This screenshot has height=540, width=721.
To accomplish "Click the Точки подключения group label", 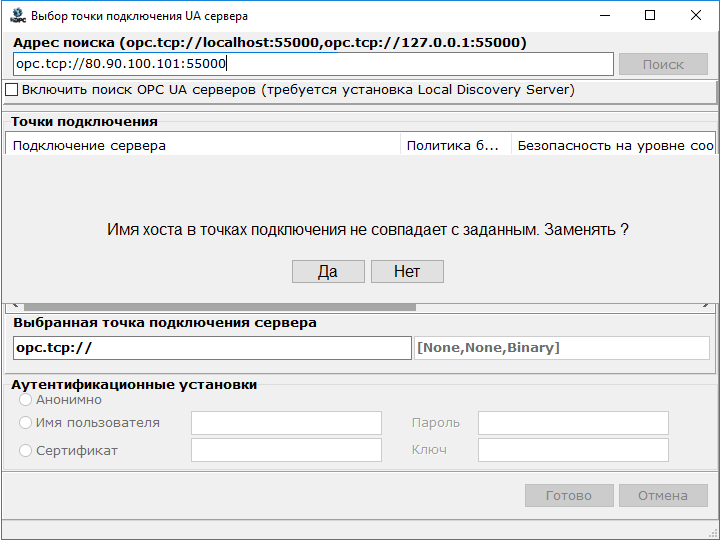I will 84,121.
